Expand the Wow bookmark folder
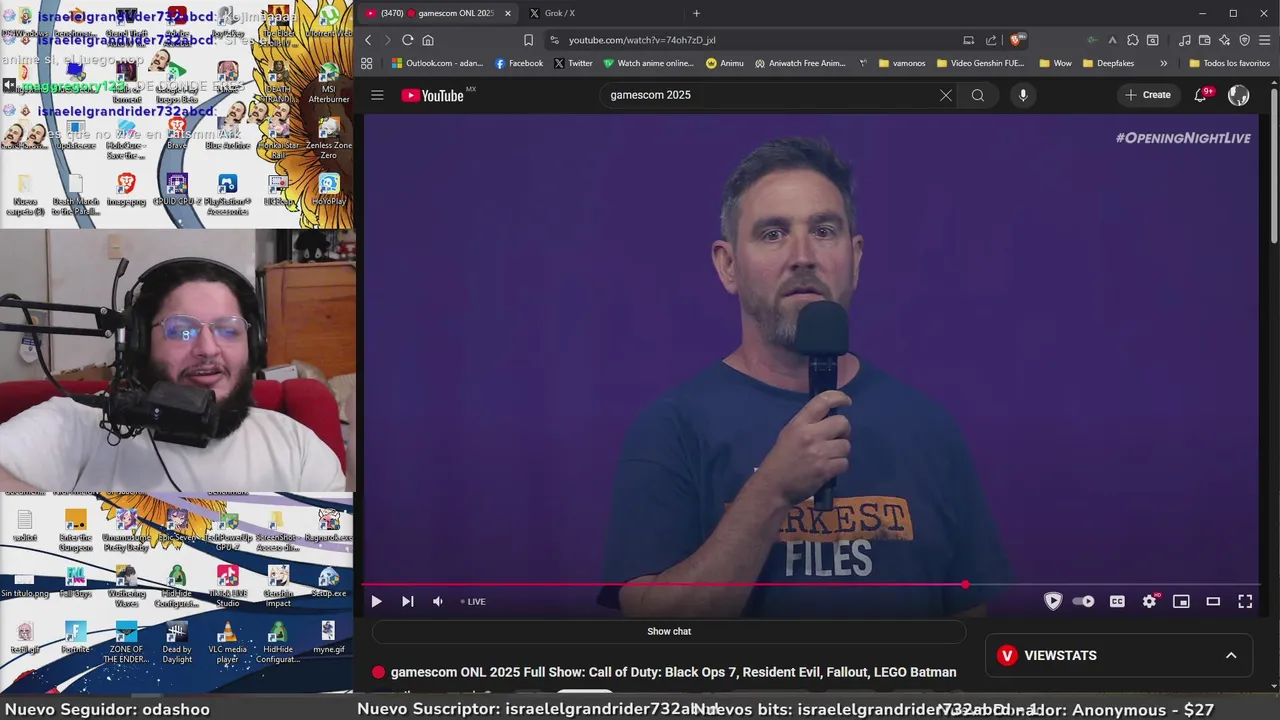 coord(1055,63)
